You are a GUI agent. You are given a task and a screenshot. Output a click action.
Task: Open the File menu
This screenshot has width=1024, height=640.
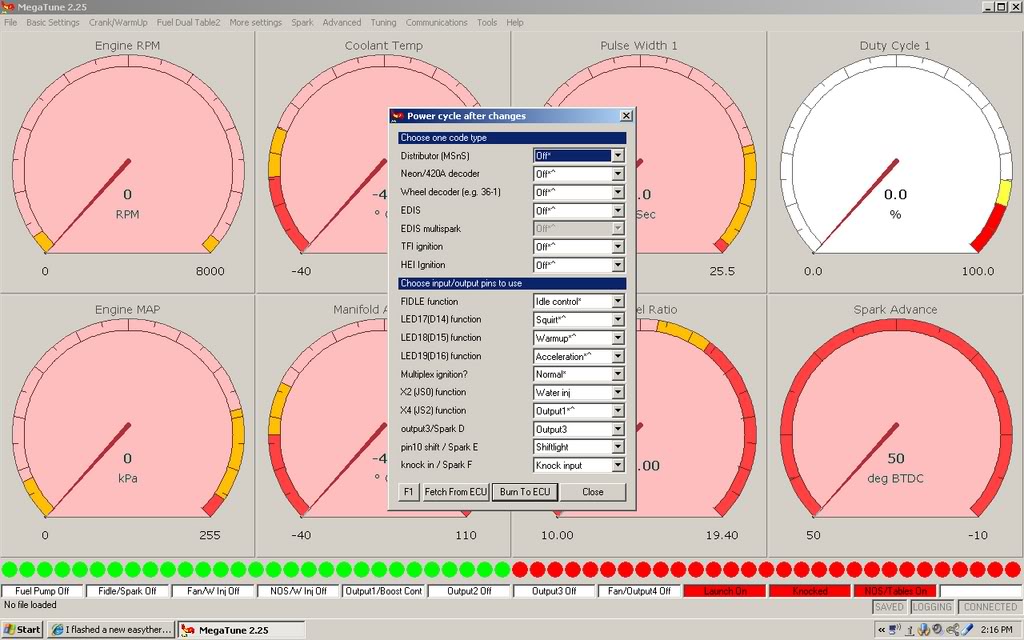[x=10, y=22]
